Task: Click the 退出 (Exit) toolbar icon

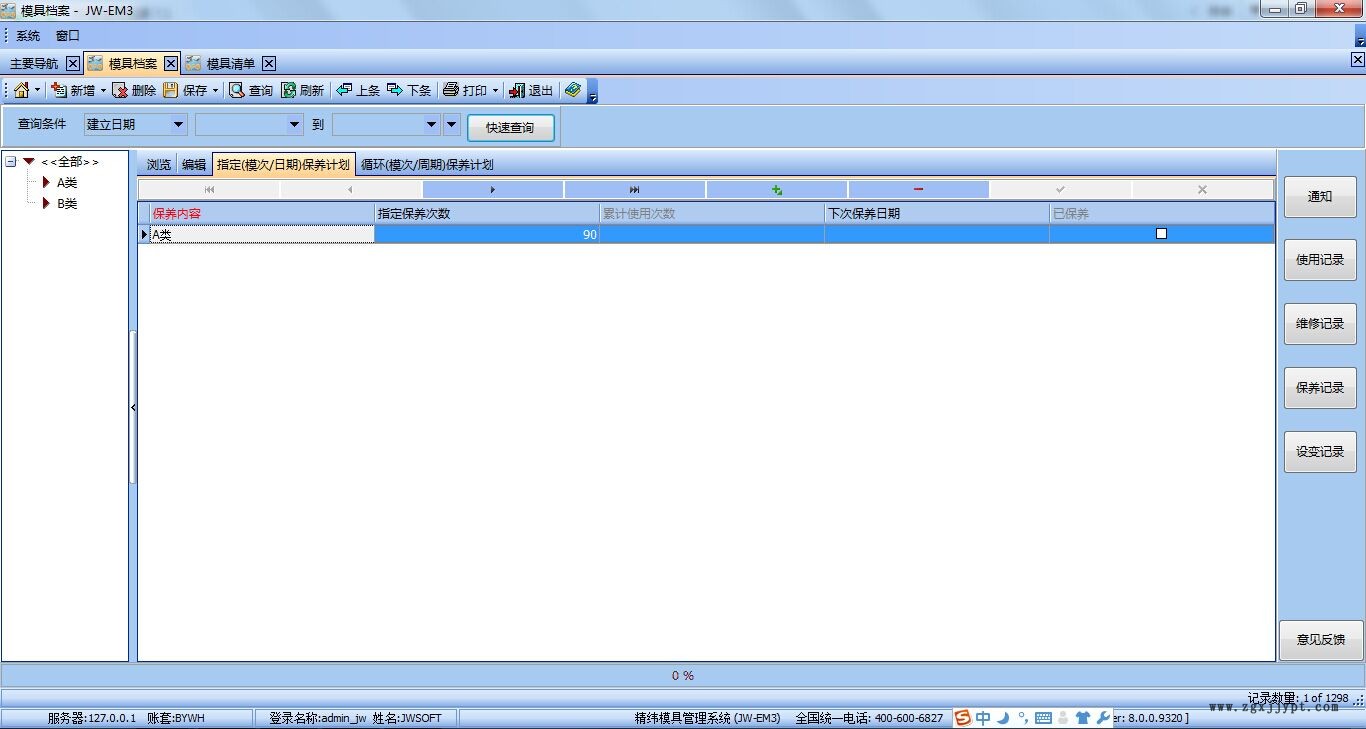Action: coord(517,91)
